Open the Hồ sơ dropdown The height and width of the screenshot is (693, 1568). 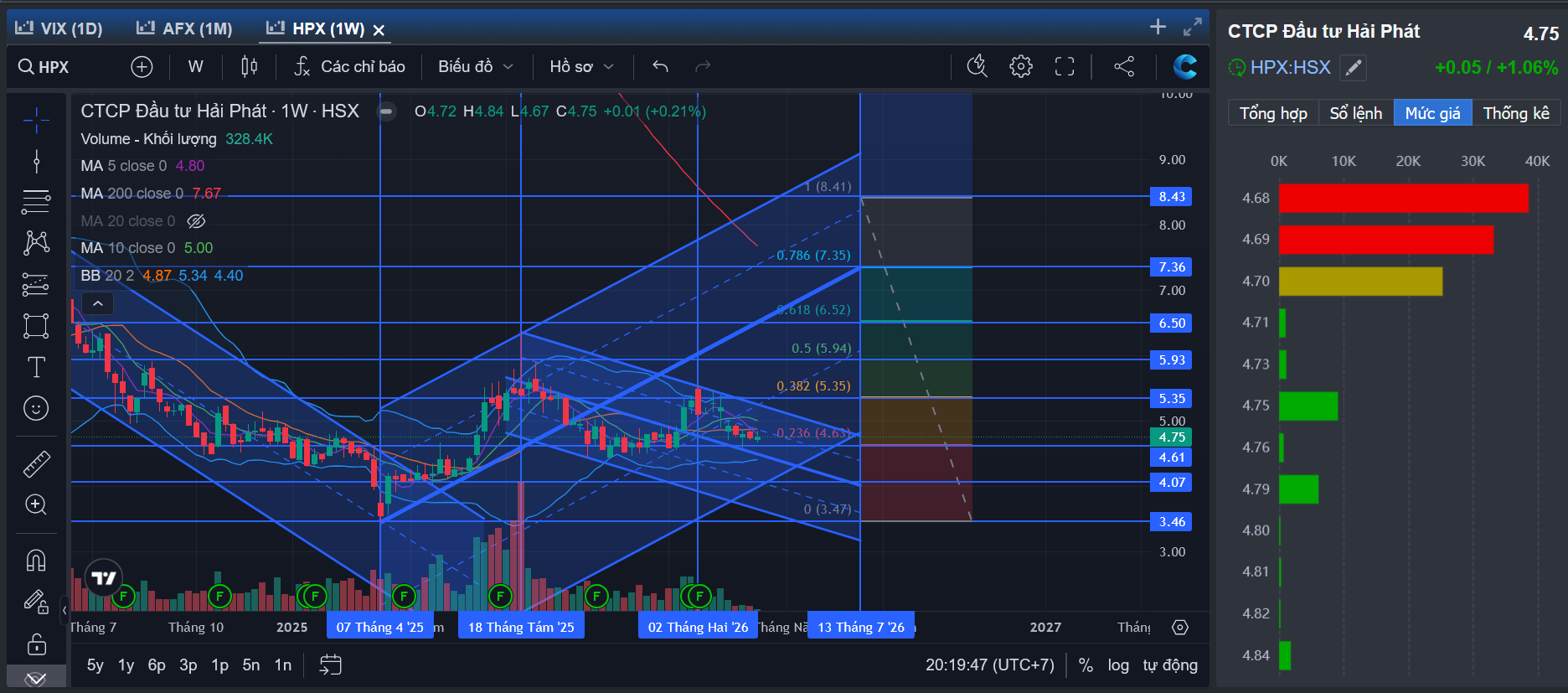[x=582, y=67]
